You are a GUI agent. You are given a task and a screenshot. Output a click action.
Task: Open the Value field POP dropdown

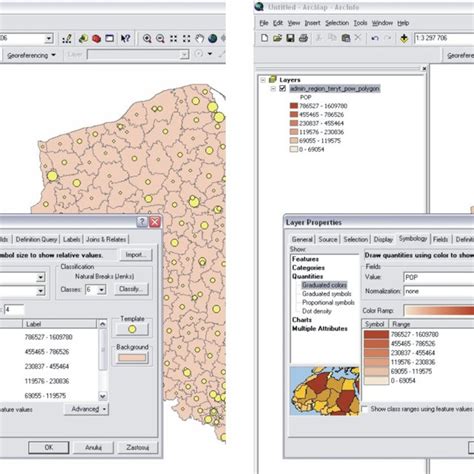pos(439,277)
